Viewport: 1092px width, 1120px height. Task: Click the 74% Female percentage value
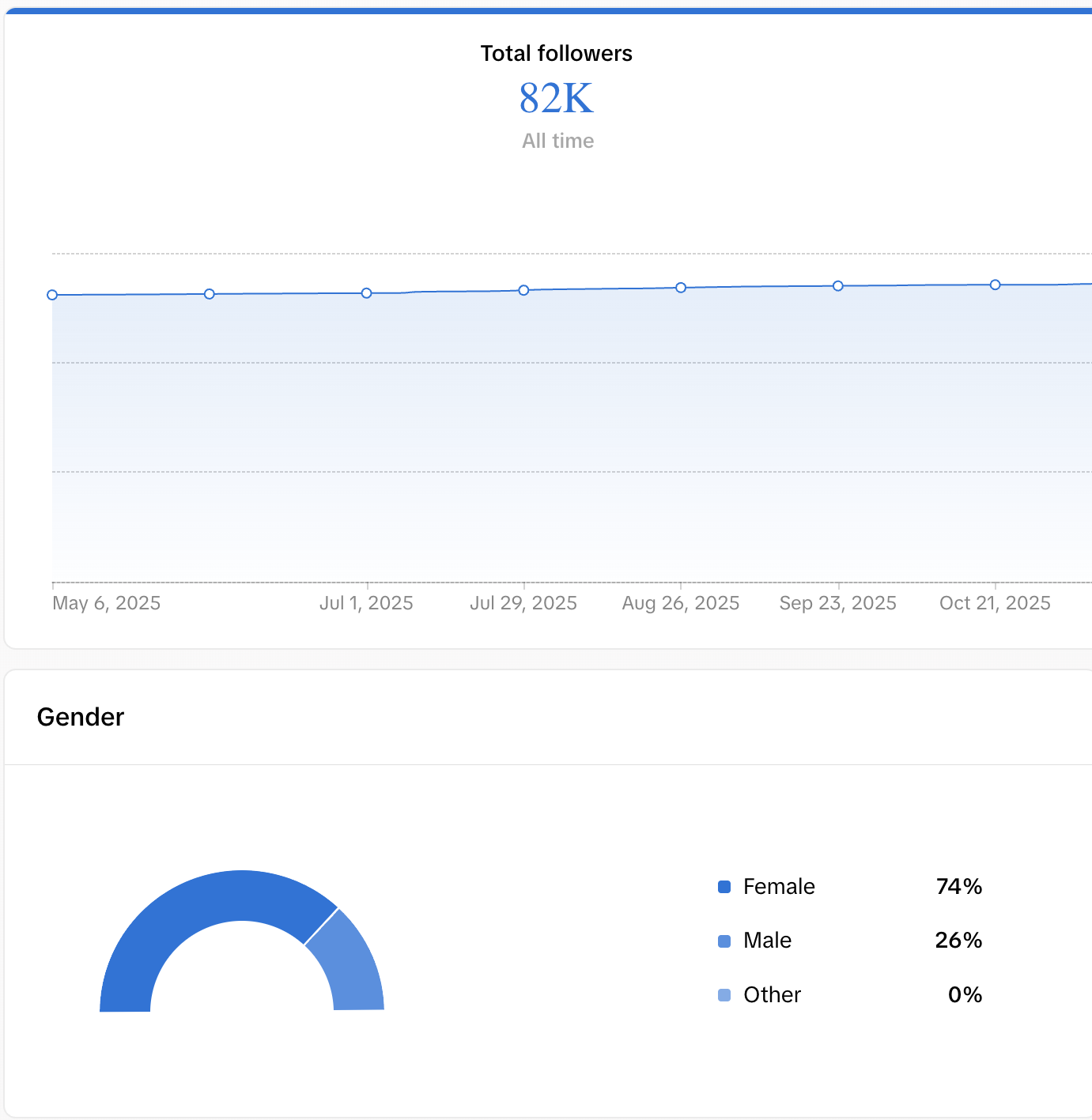click(959, 887)
